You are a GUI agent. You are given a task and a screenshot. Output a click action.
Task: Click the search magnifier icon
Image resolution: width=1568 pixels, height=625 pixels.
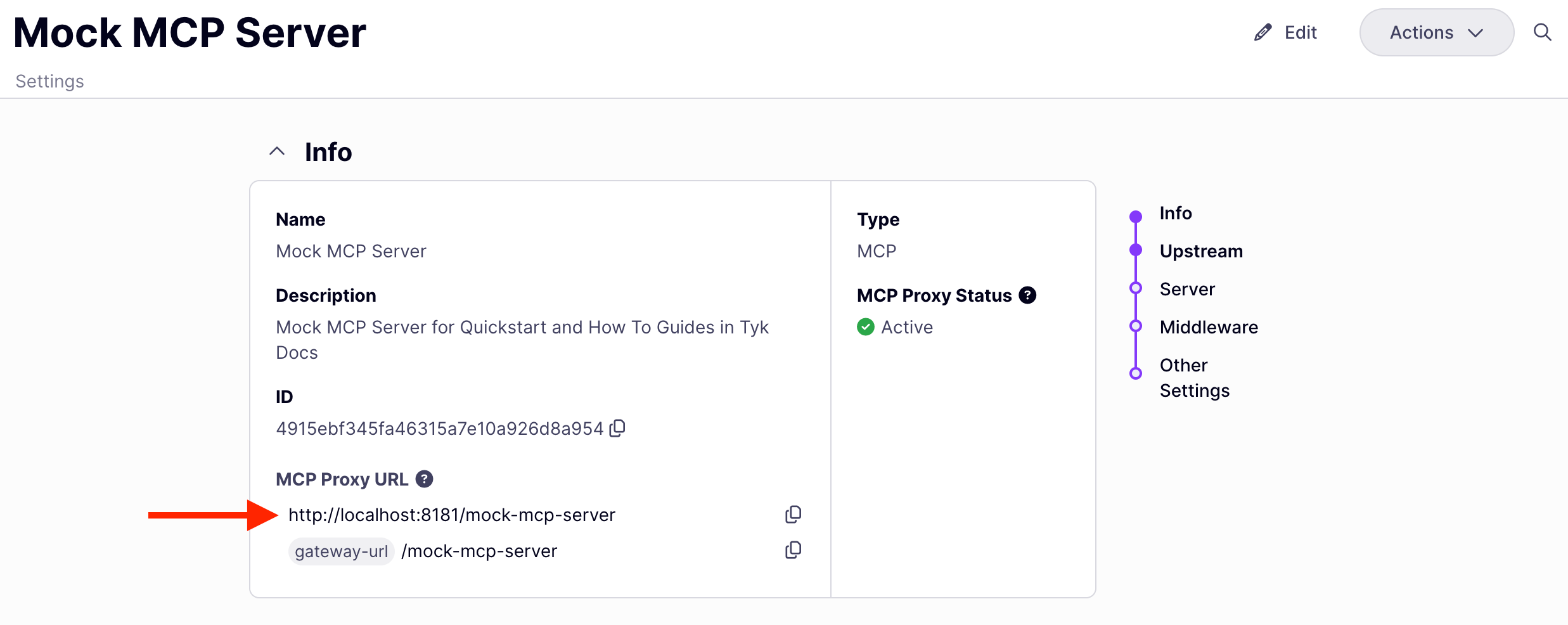tap(1542, 32)
